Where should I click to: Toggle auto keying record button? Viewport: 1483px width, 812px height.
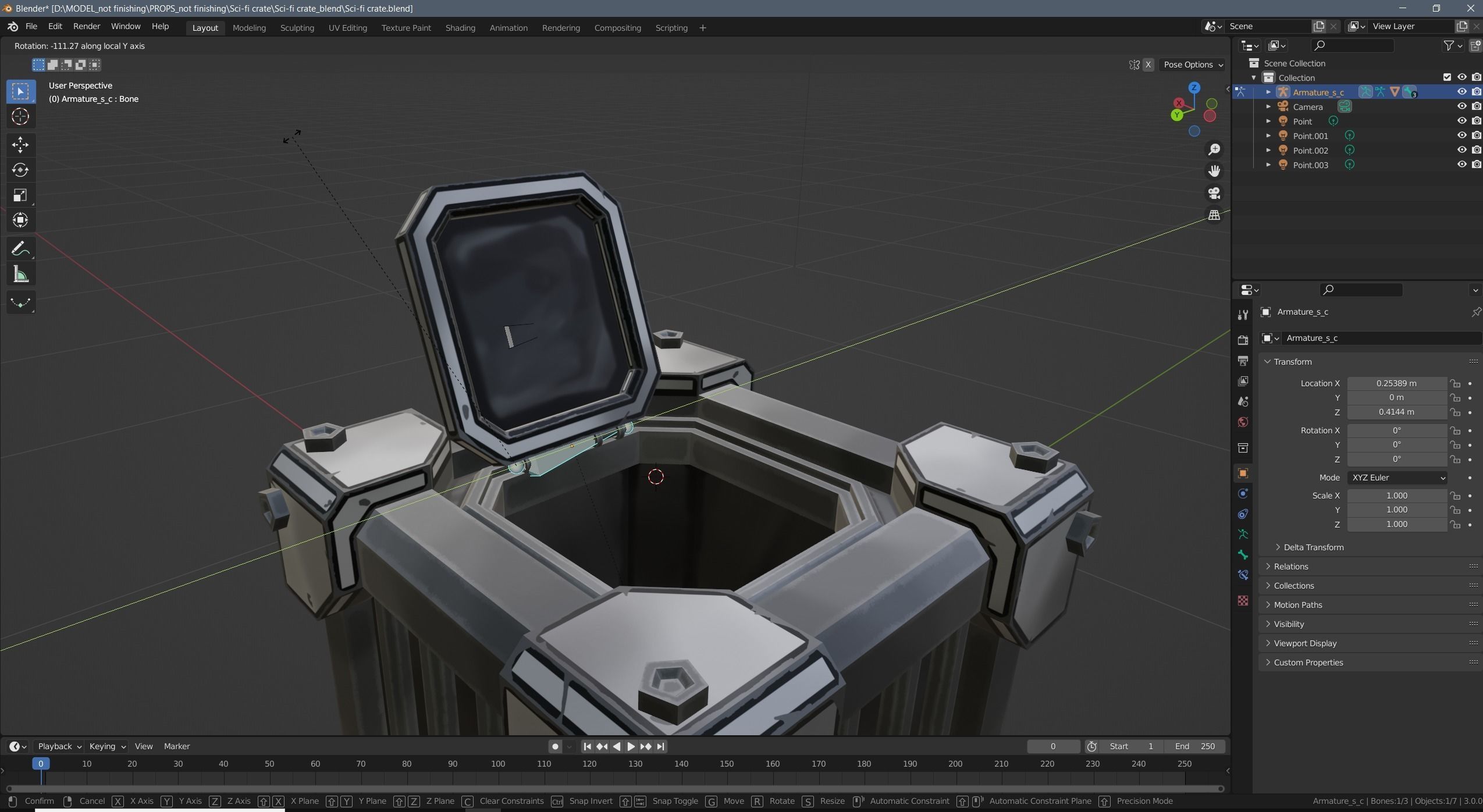555,746
